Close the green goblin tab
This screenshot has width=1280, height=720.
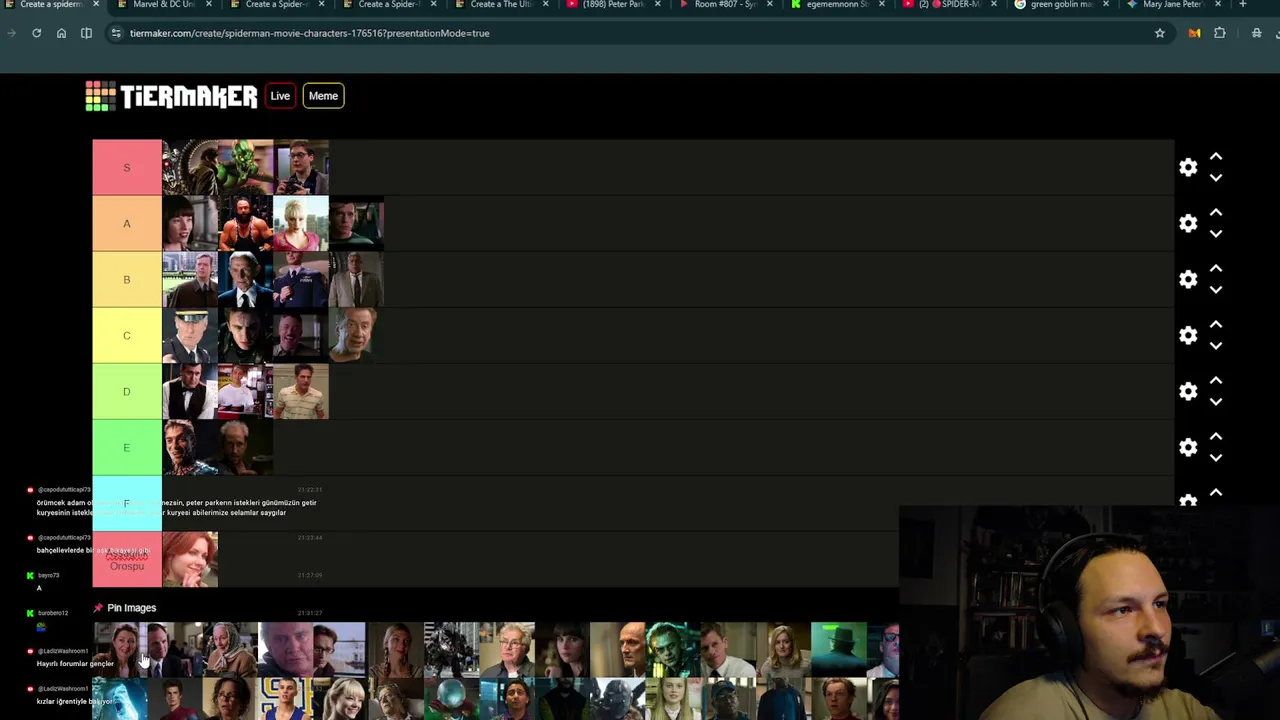1105,5
